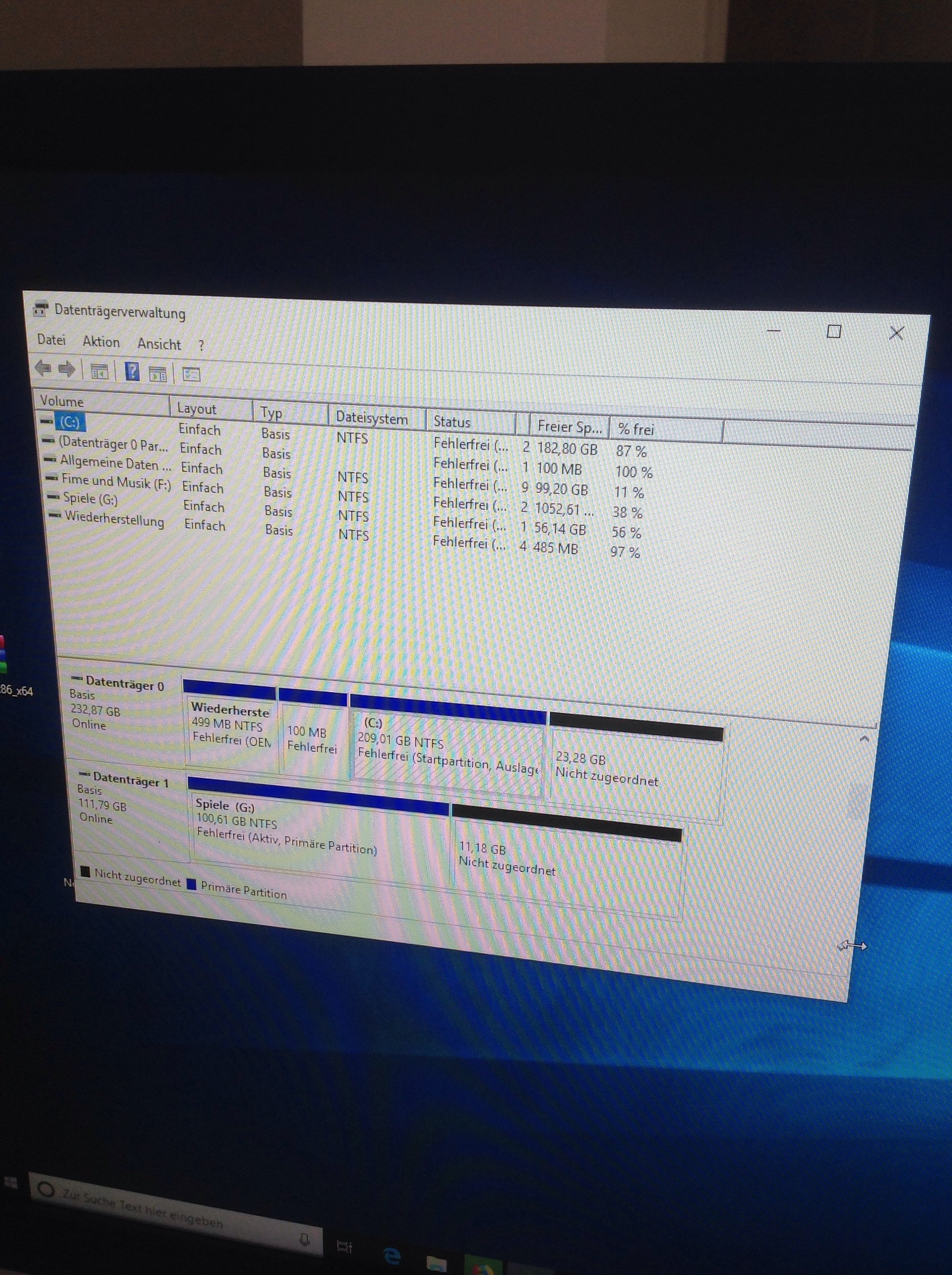Click the back arrow toolbar icon
This screenshot has width=952, height=1275.
(x=43, y=368)
